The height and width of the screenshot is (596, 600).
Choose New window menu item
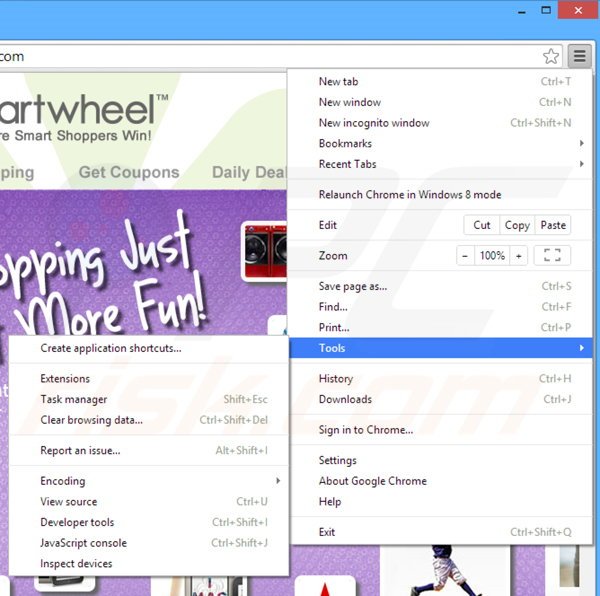point(440,102)
